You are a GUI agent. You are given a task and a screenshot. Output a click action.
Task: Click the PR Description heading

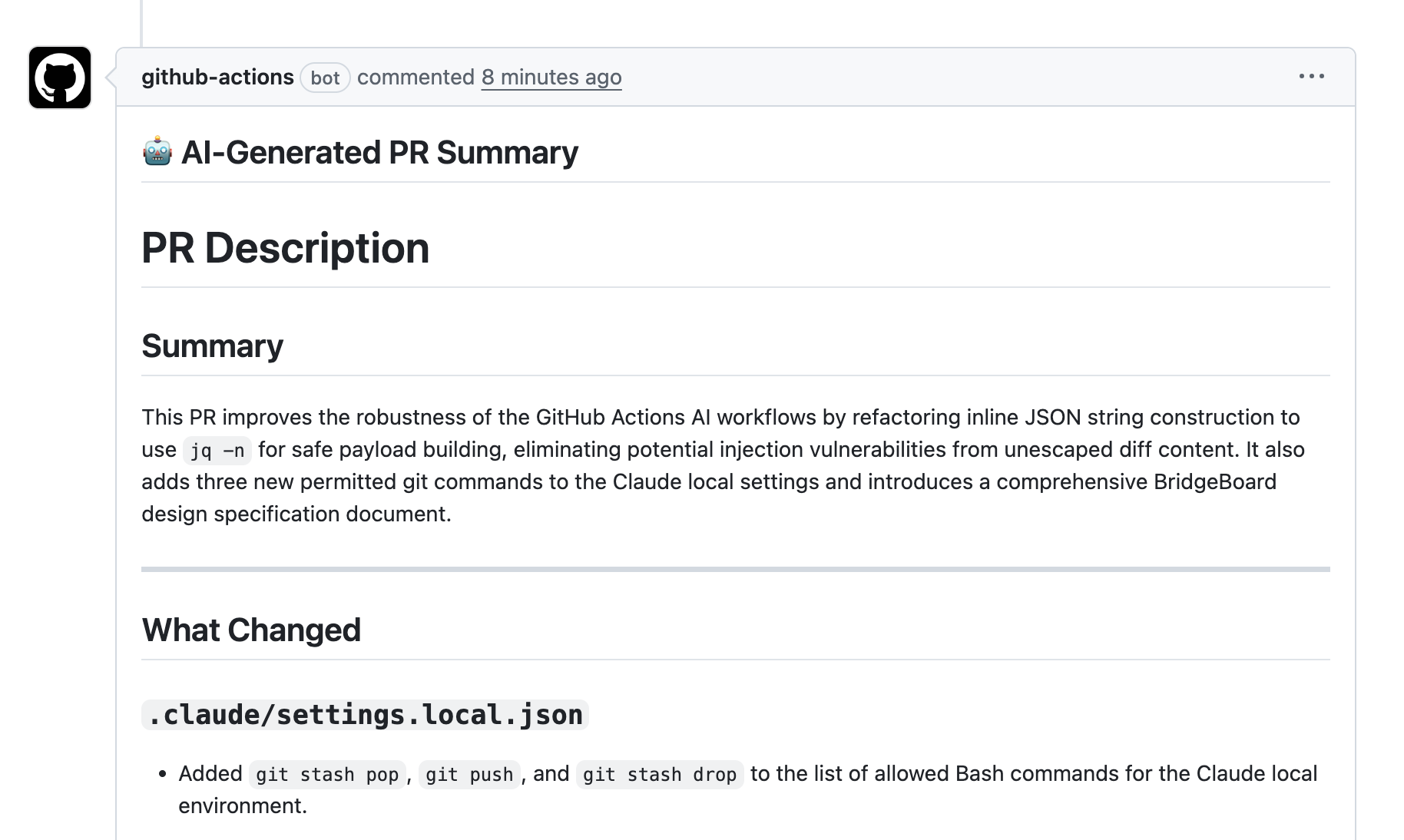point(285,248)
